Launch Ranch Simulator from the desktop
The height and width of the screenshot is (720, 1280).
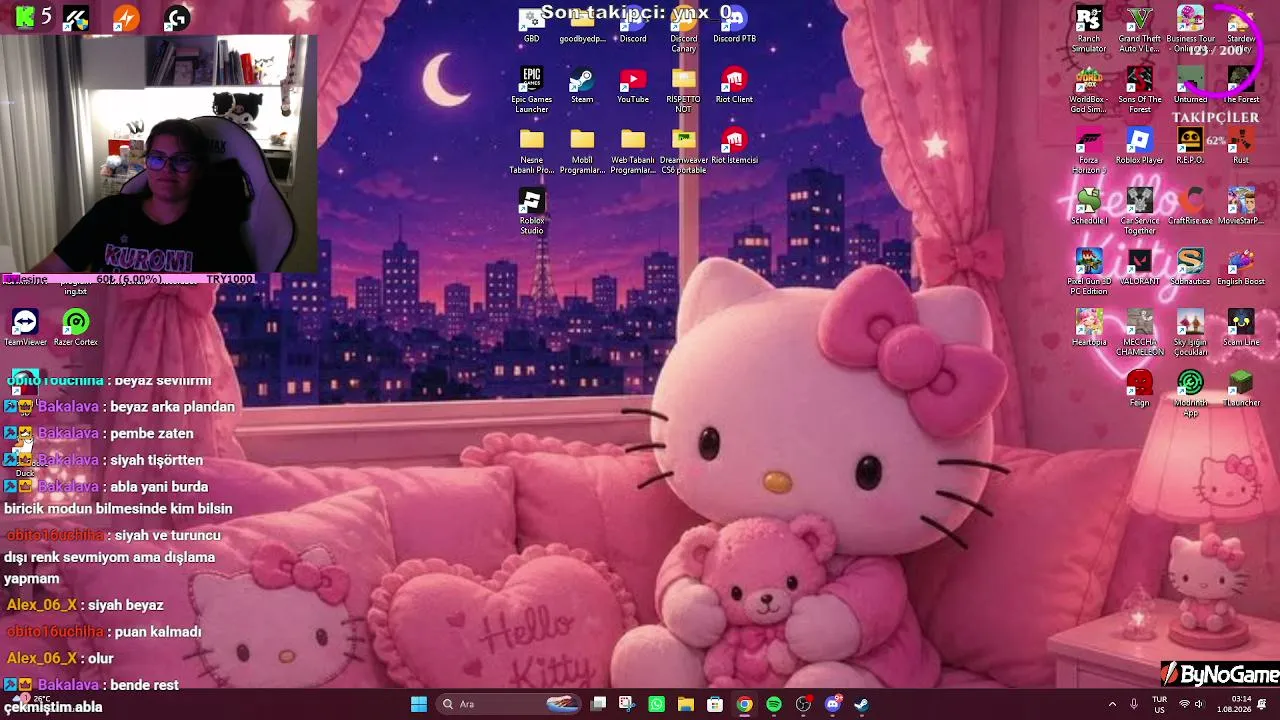click(x=1089, y=30)
